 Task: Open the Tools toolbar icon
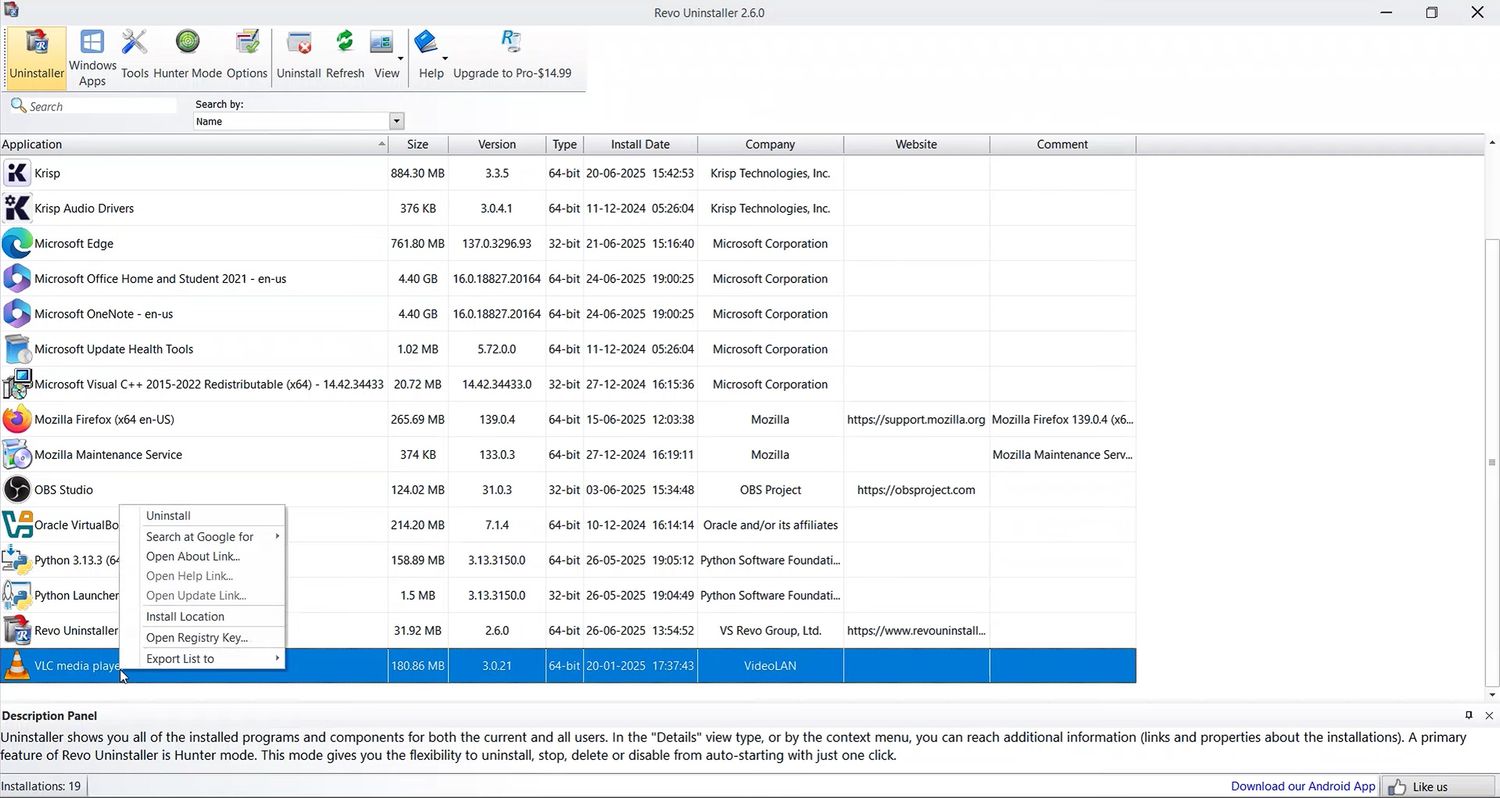[135, 55]
